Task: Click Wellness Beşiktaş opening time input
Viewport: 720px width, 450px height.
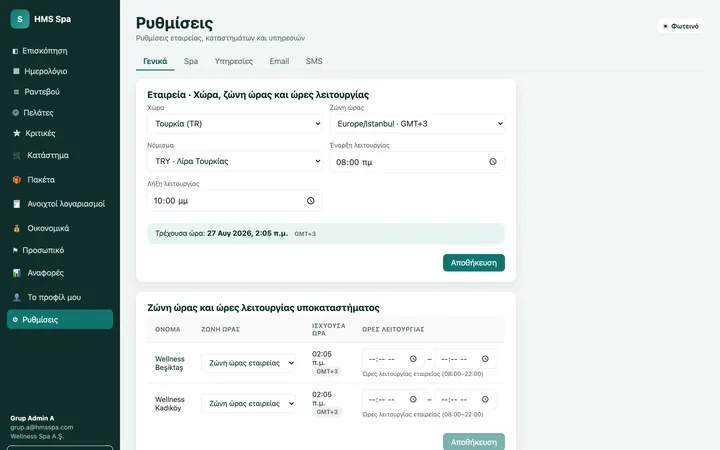Action: pyautogui.click(x=393, y=359)
